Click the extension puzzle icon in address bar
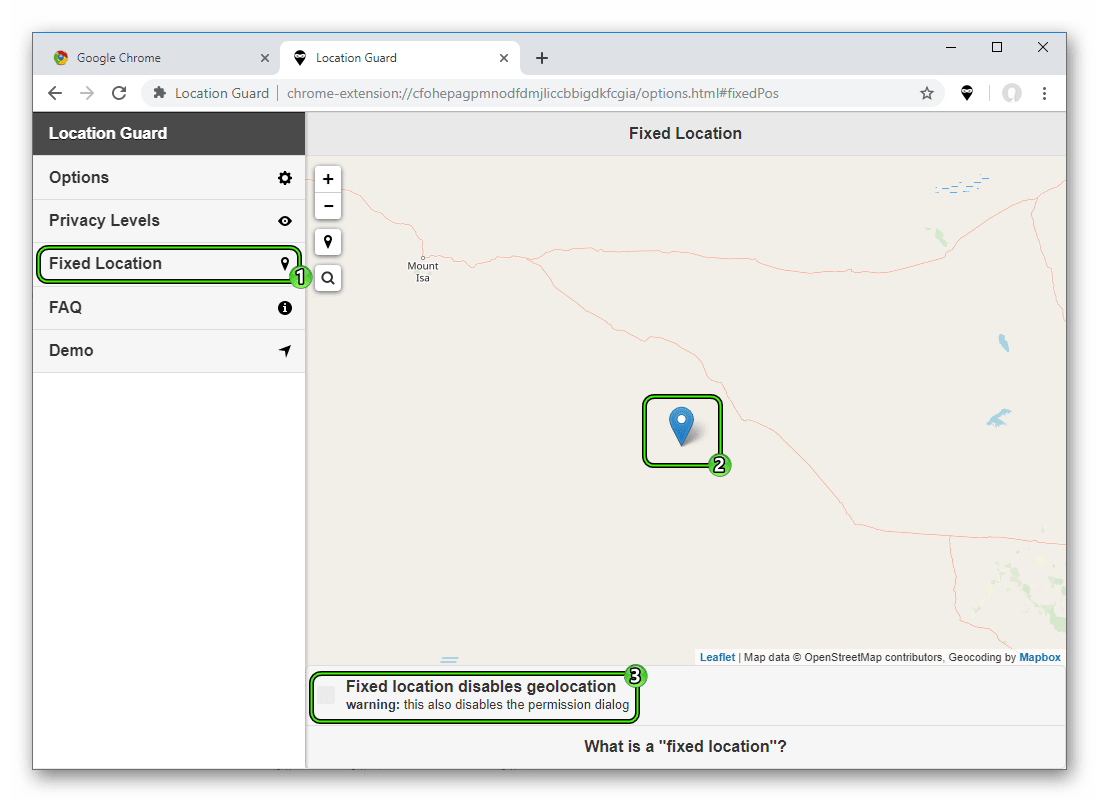Viewport: 1099px width, 802px height. (160, 93)
